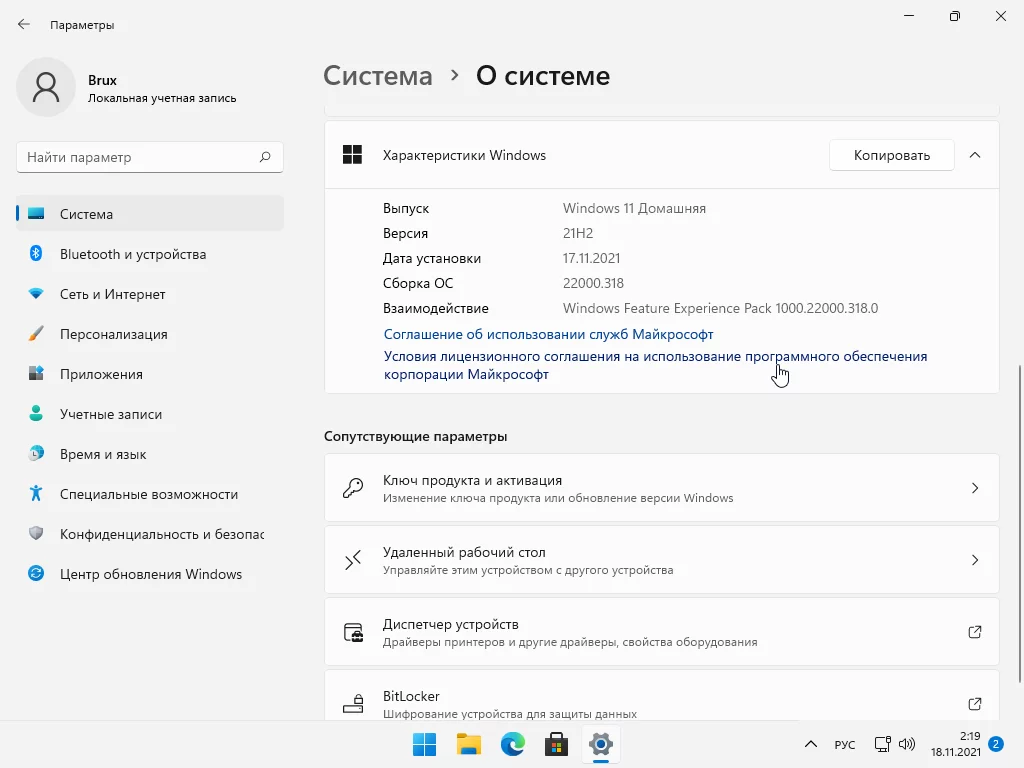Open Удаленный рабочий стол chevron

coord(975,560)
